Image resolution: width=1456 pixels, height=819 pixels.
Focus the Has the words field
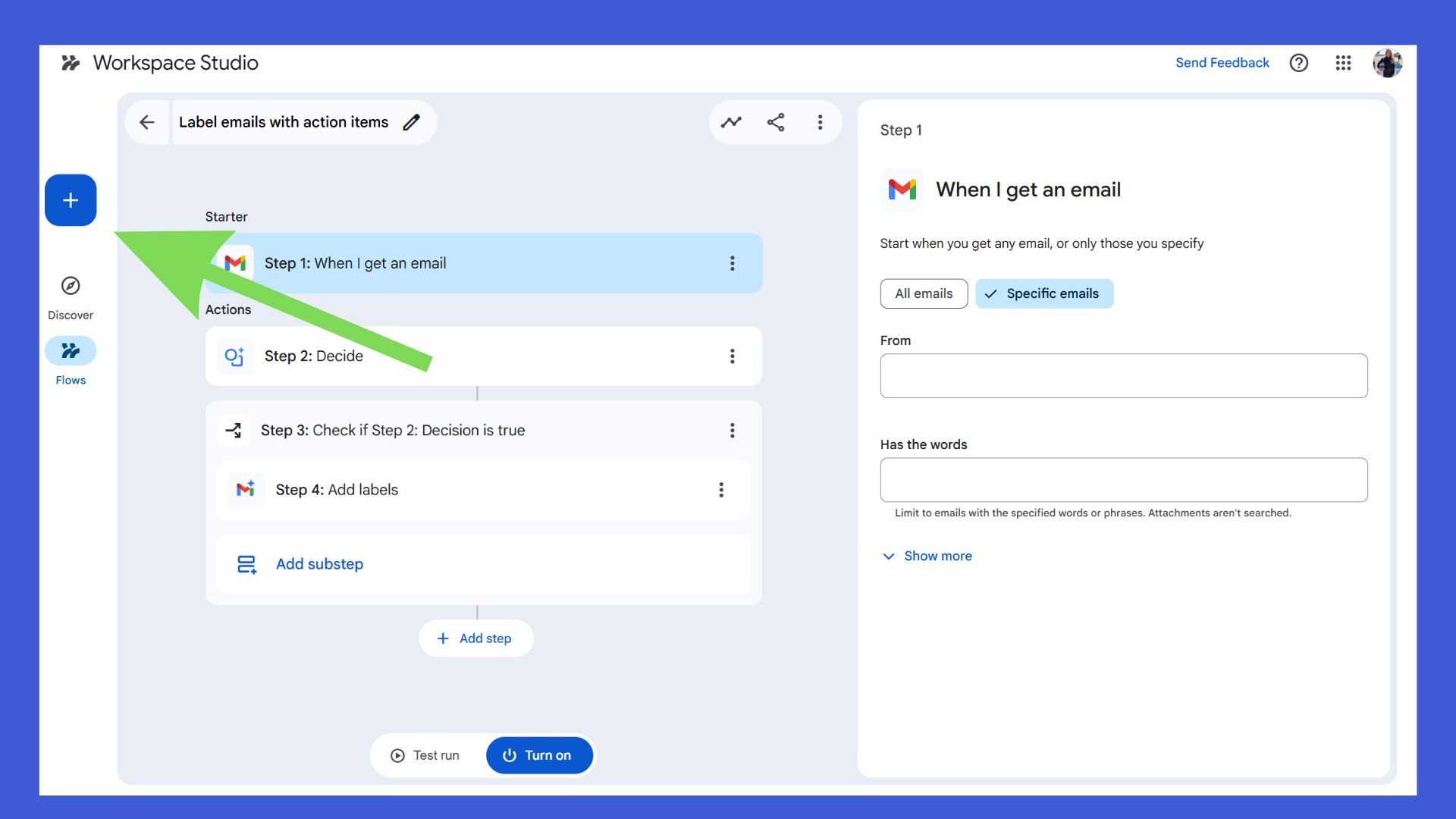pyautogui.click(x=1124, y=480)
